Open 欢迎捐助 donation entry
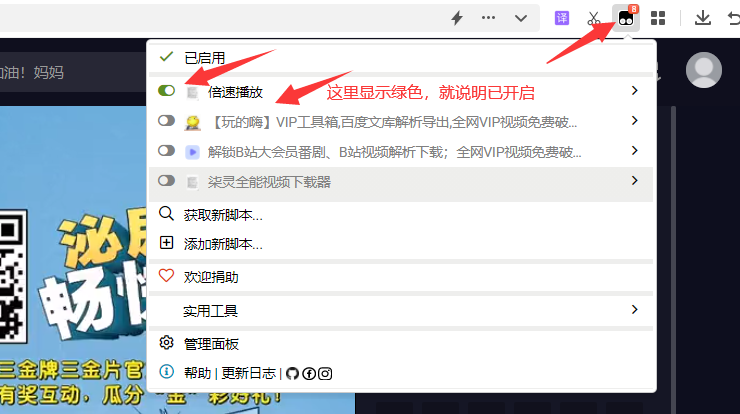 (x=211, y=277)
